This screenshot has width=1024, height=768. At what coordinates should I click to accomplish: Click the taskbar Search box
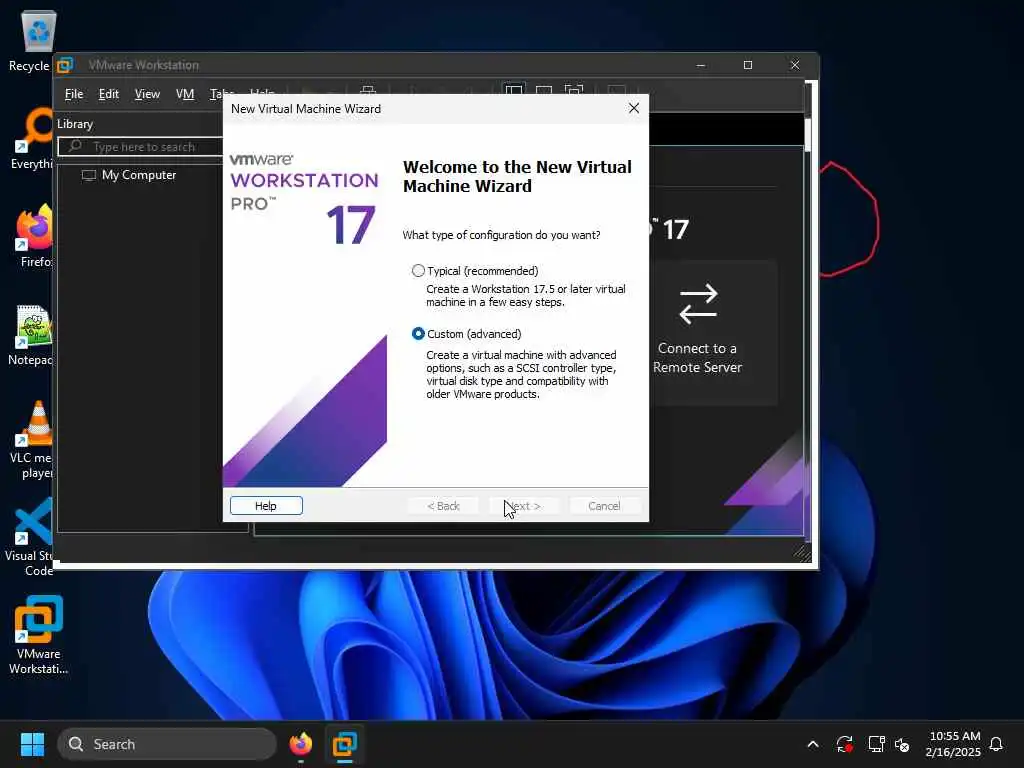pos(167,744)
